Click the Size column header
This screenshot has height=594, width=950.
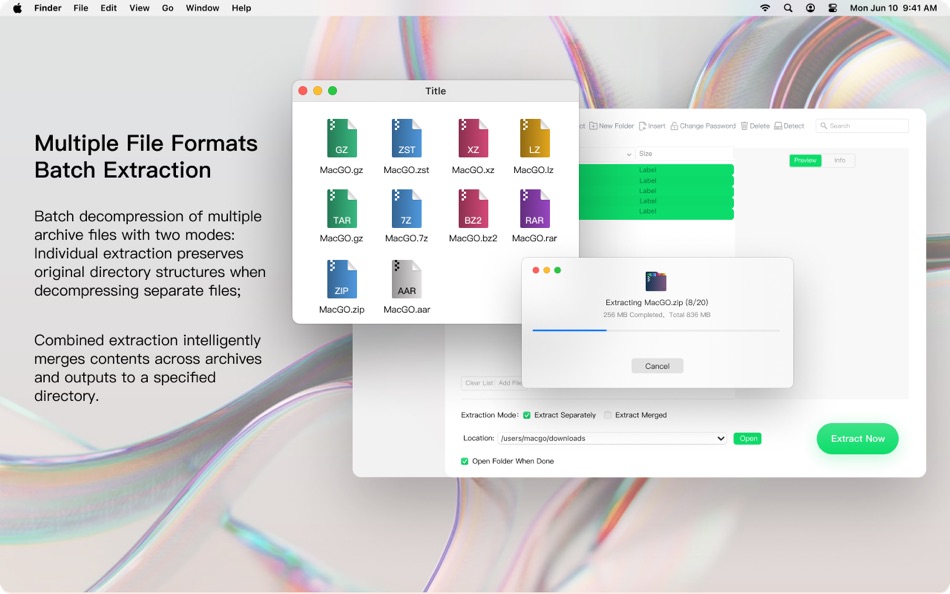click(685, 154)
